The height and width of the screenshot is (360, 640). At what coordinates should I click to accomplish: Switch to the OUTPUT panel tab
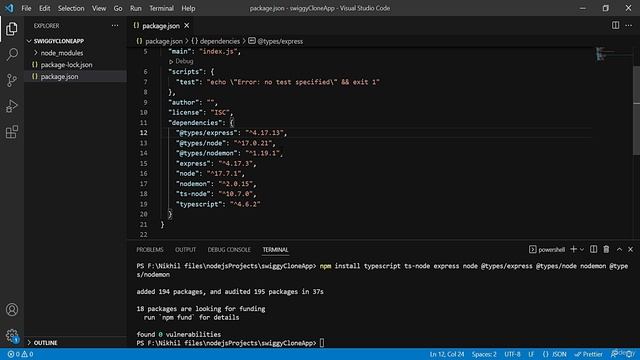[185, 250]
